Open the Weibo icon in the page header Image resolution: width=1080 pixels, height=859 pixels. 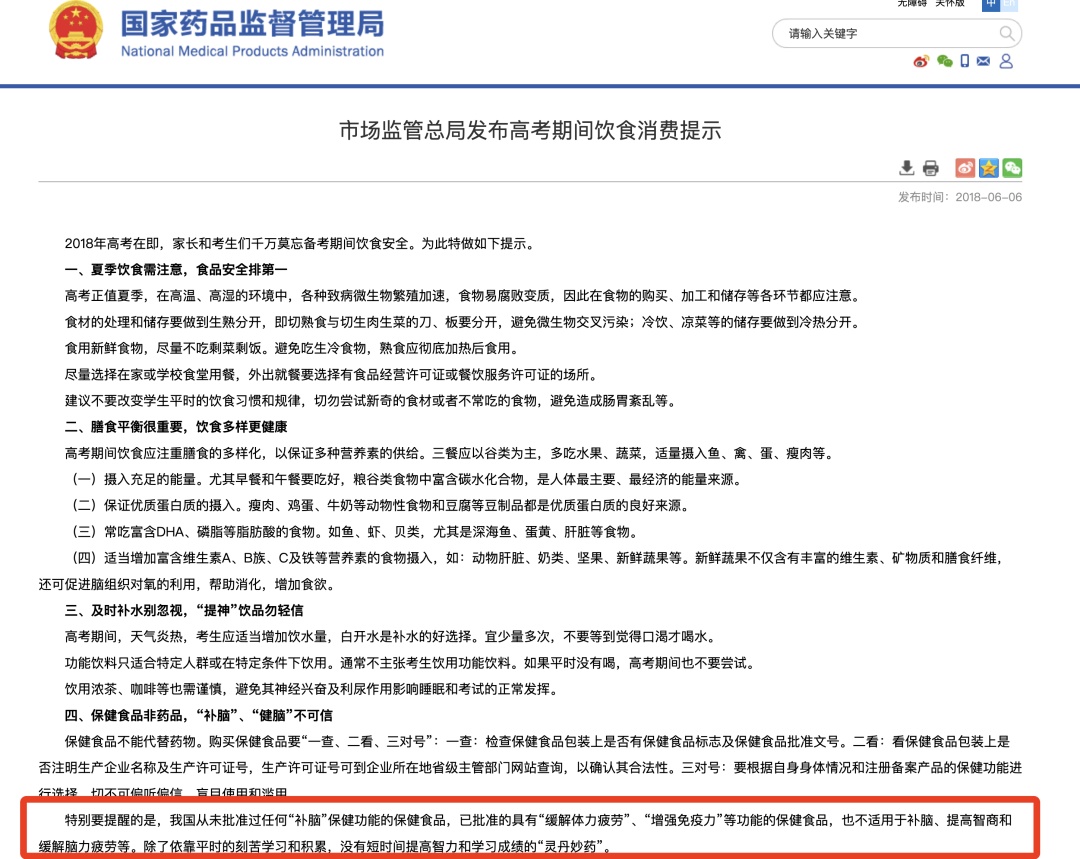tap(921, 61)
